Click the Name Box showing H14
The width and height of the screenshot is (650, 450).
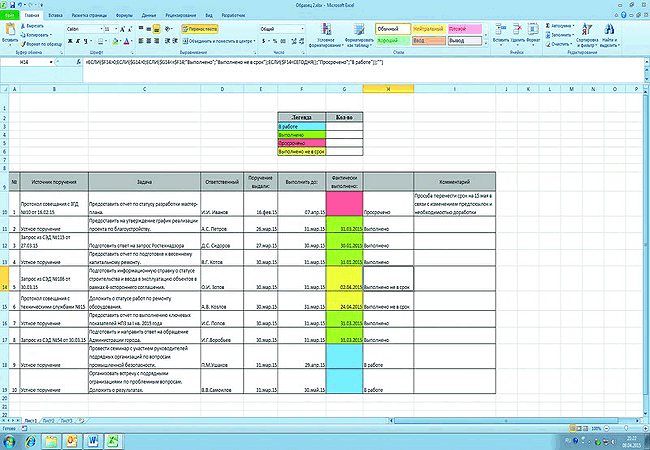point(24,62)
